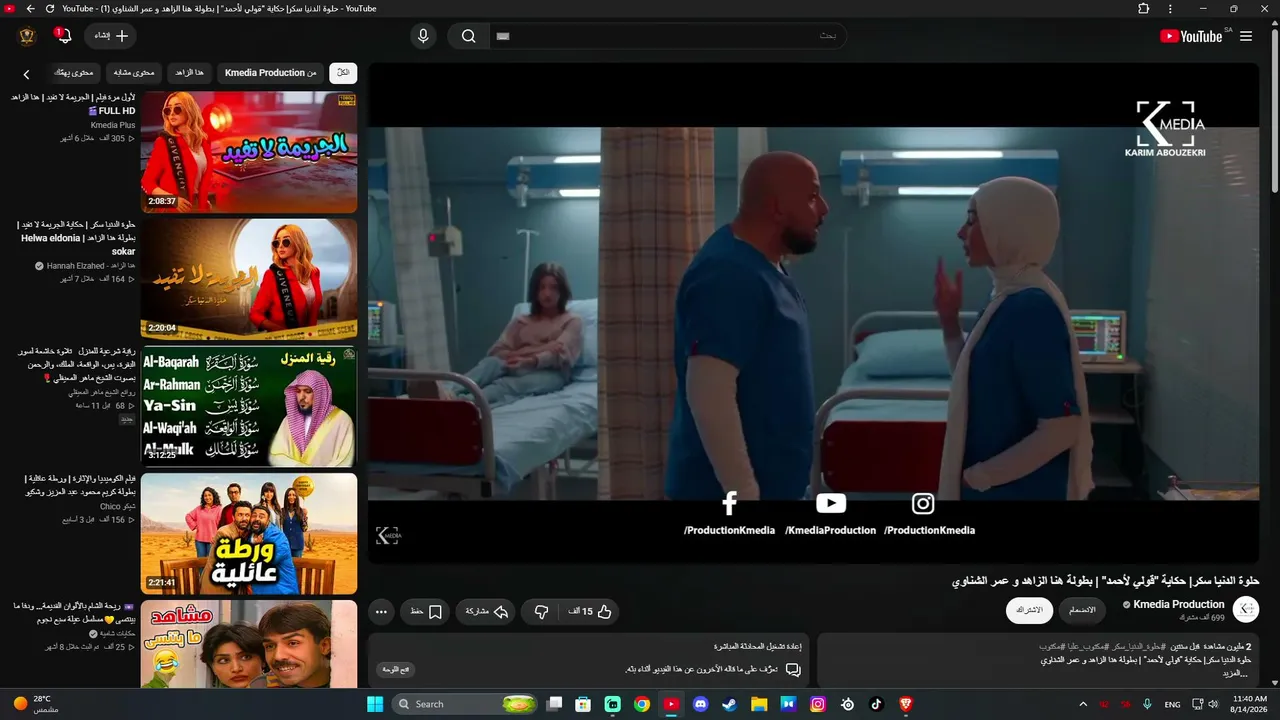Select the 'هنا الزاهد' filter chip
This screenshot has height=720, width=1280.
point(189,73)
